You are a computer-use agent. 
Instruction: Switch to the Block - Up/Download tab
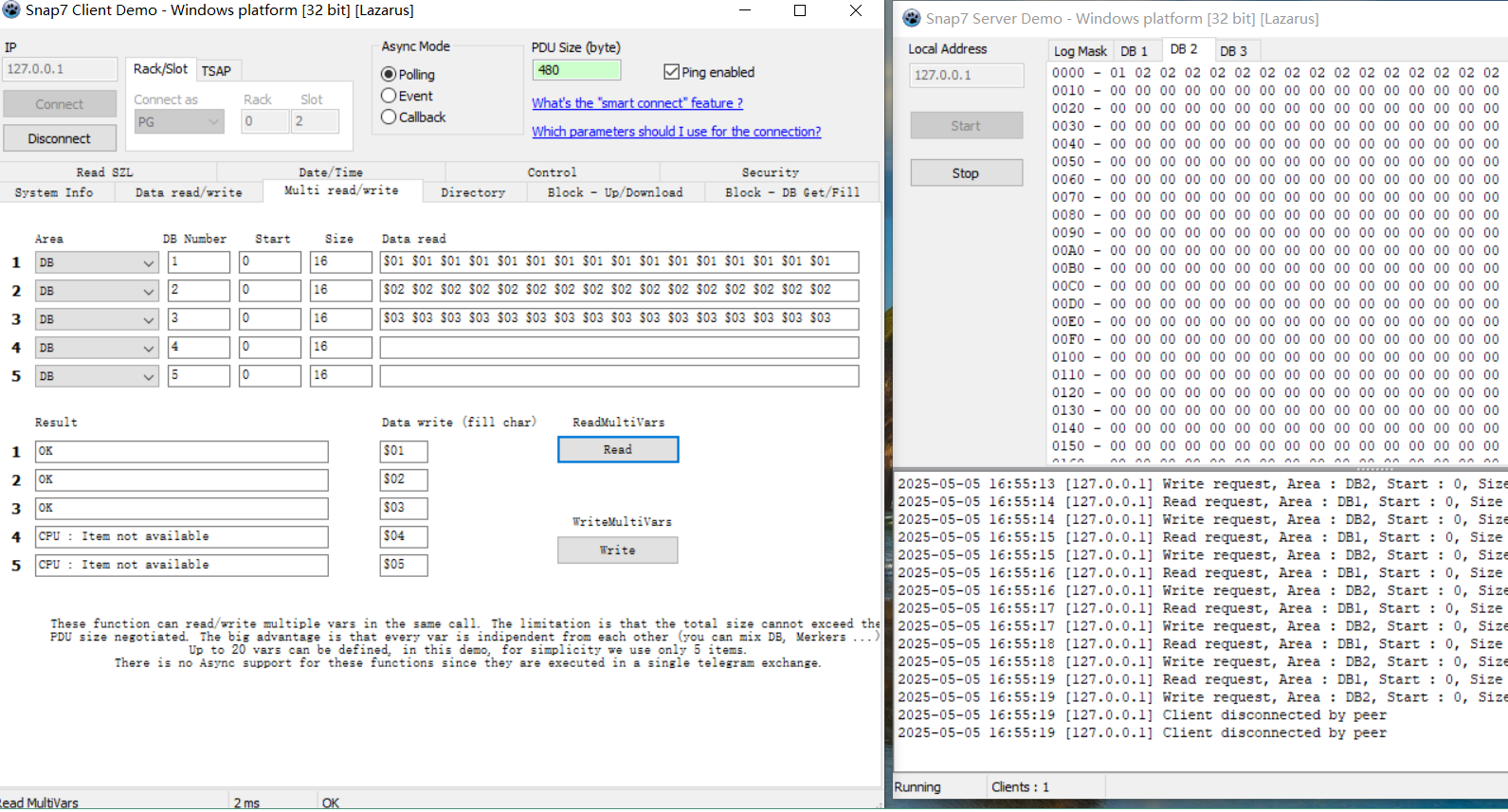615,192
